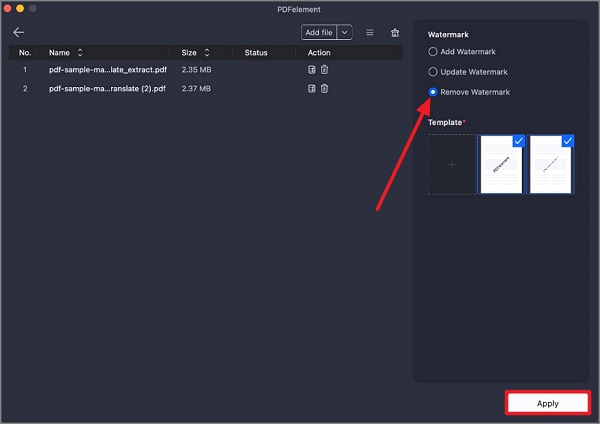This screenshot has height=424, width=600.
Task: Uncheck the first template's blue checkmark
Action: [518, 141]
